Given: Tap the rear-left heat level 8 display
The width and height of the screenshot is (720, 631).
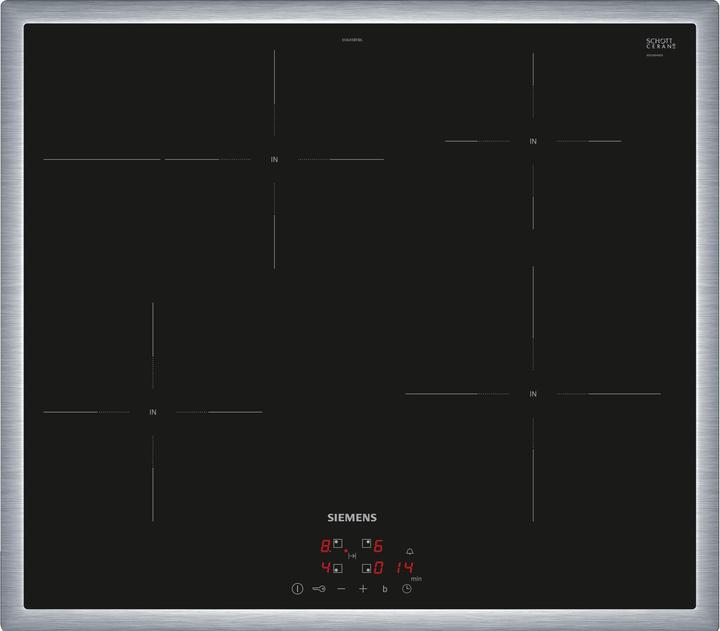Looking at the screenshot, I should (x=325, y=547).
